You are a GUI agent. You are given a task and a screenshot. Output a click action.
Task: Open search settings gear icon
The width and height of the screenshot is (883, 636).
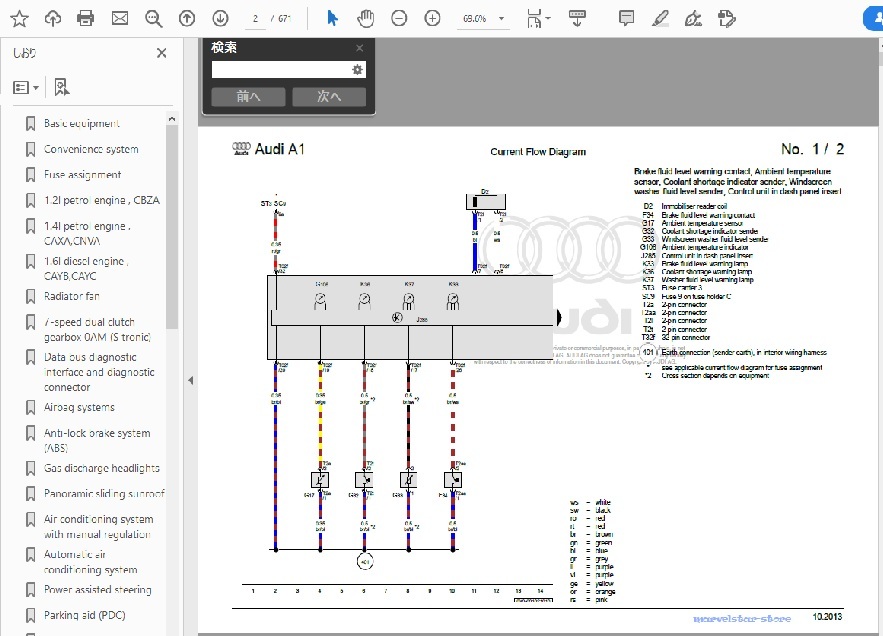point(357,70)
